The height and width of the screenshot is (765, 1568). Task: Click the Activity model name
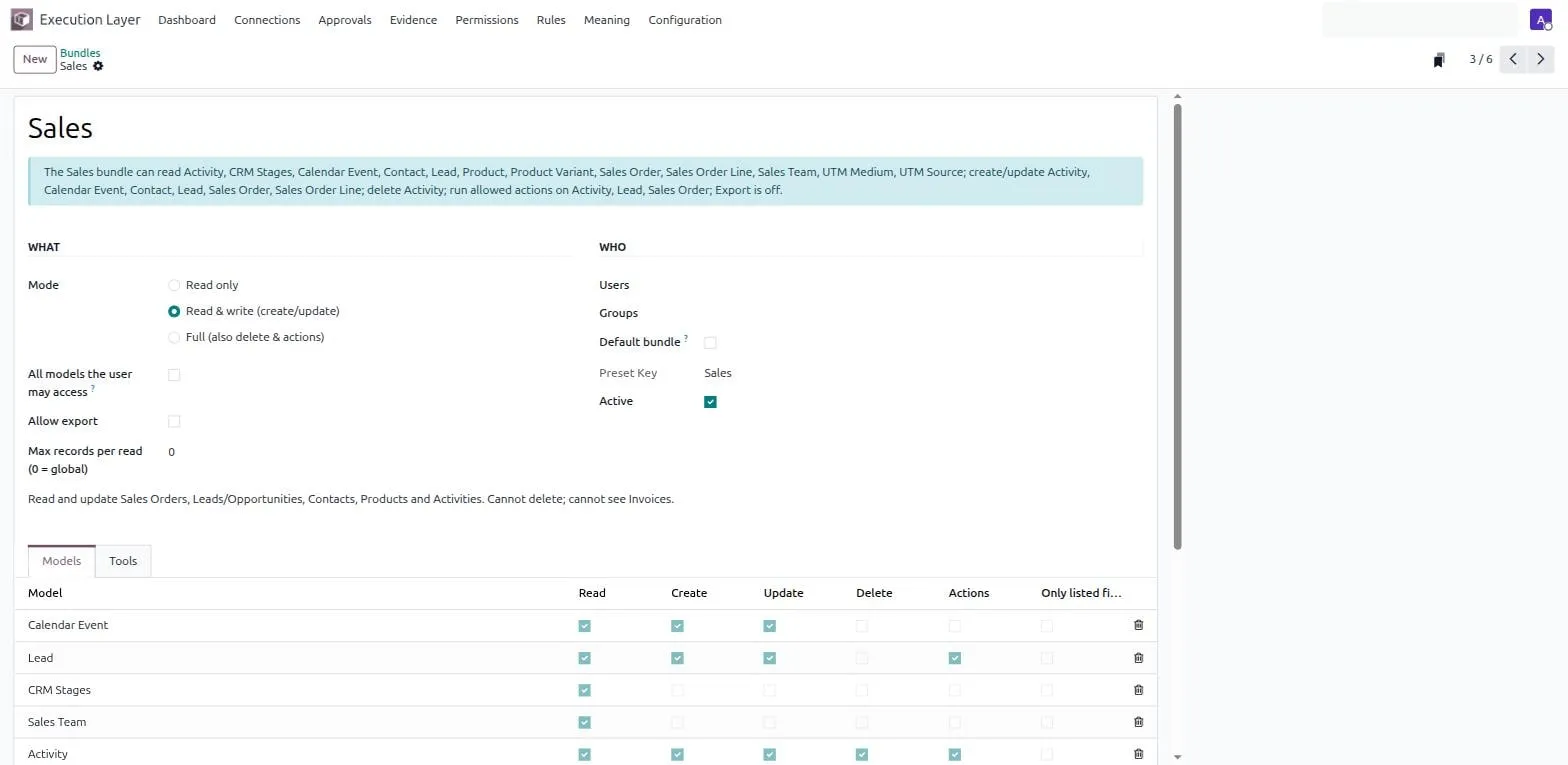pos(48,754)
